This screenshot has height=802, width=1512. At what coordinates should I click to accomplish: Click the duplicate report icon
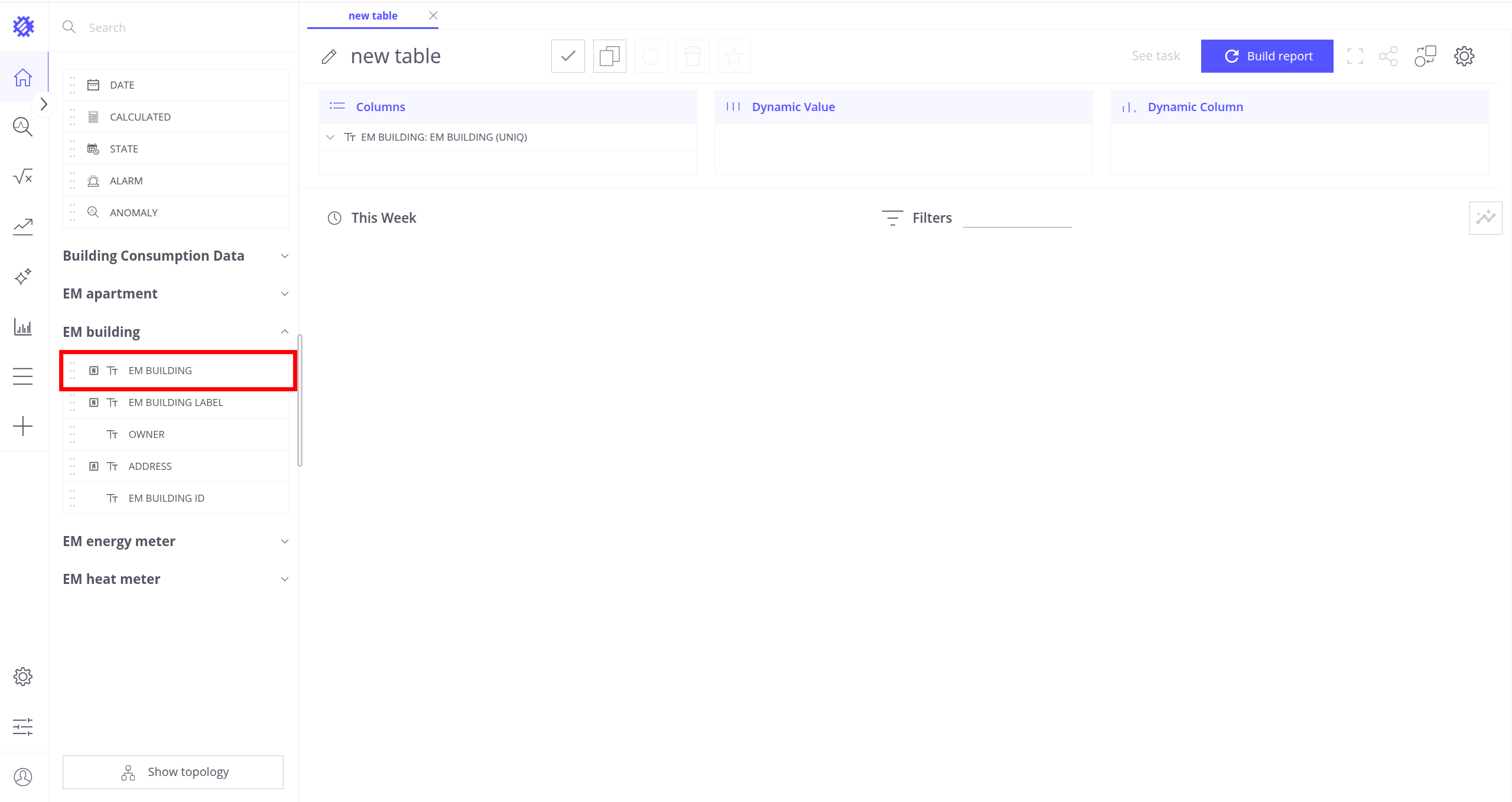click(609, 57)
